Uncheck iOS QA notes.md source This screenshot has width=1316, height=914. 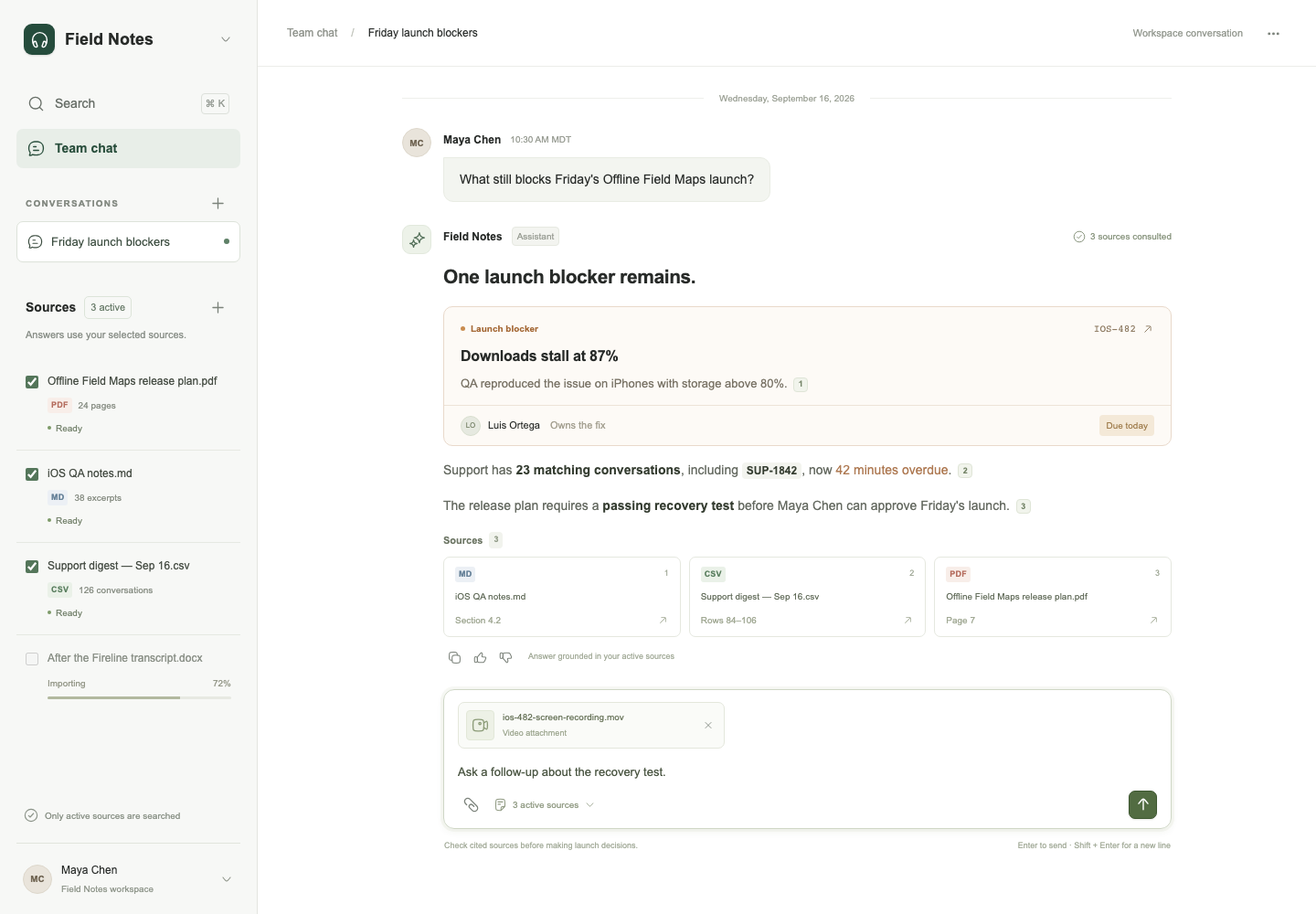32,474
